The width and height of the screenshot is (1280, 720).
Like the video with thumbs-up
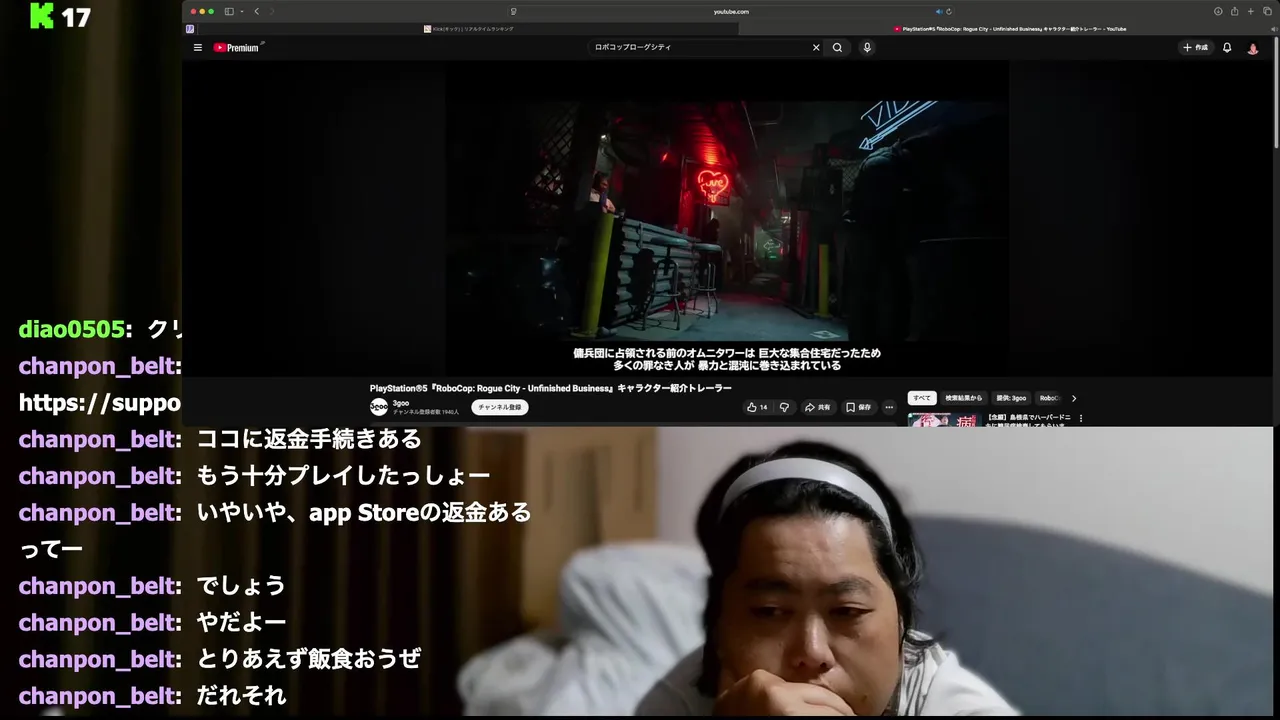[x=757, y=407]
